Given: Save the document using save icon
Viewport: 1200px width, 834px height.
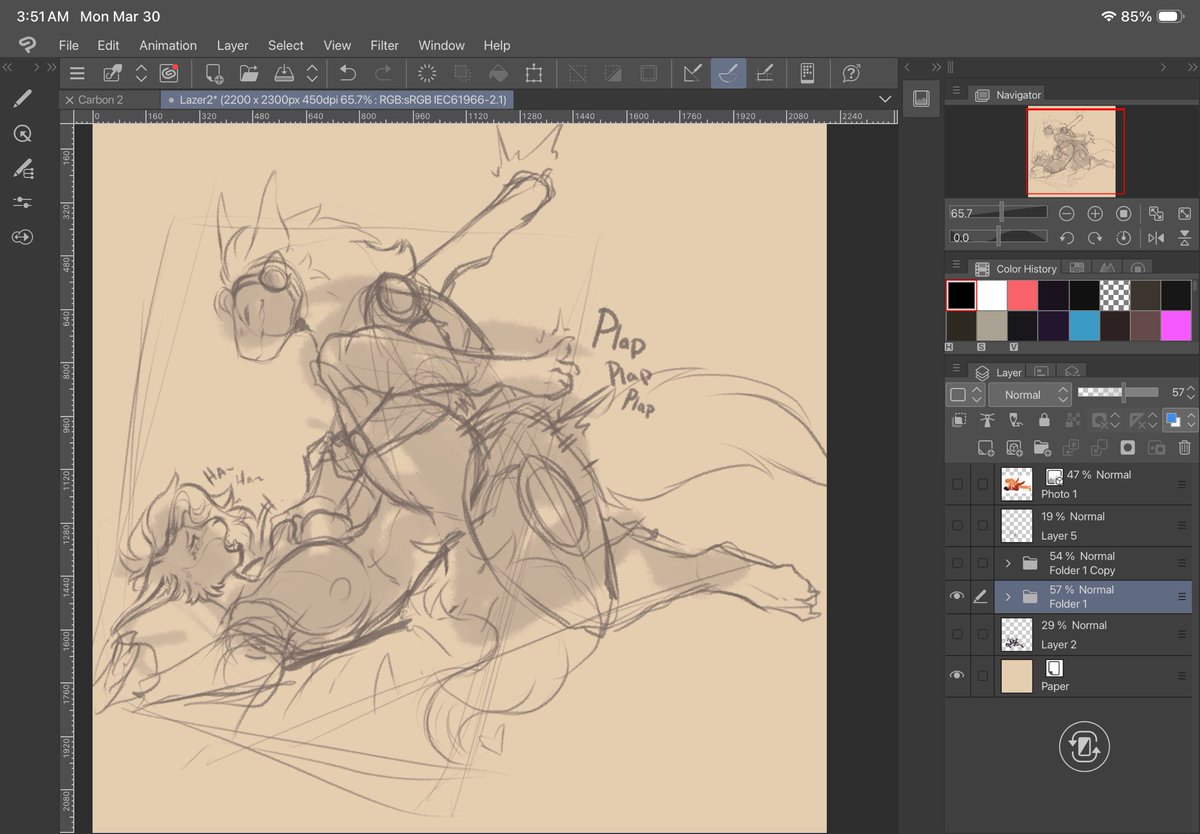Looking at the screenshot, I should tap(284, 73).
